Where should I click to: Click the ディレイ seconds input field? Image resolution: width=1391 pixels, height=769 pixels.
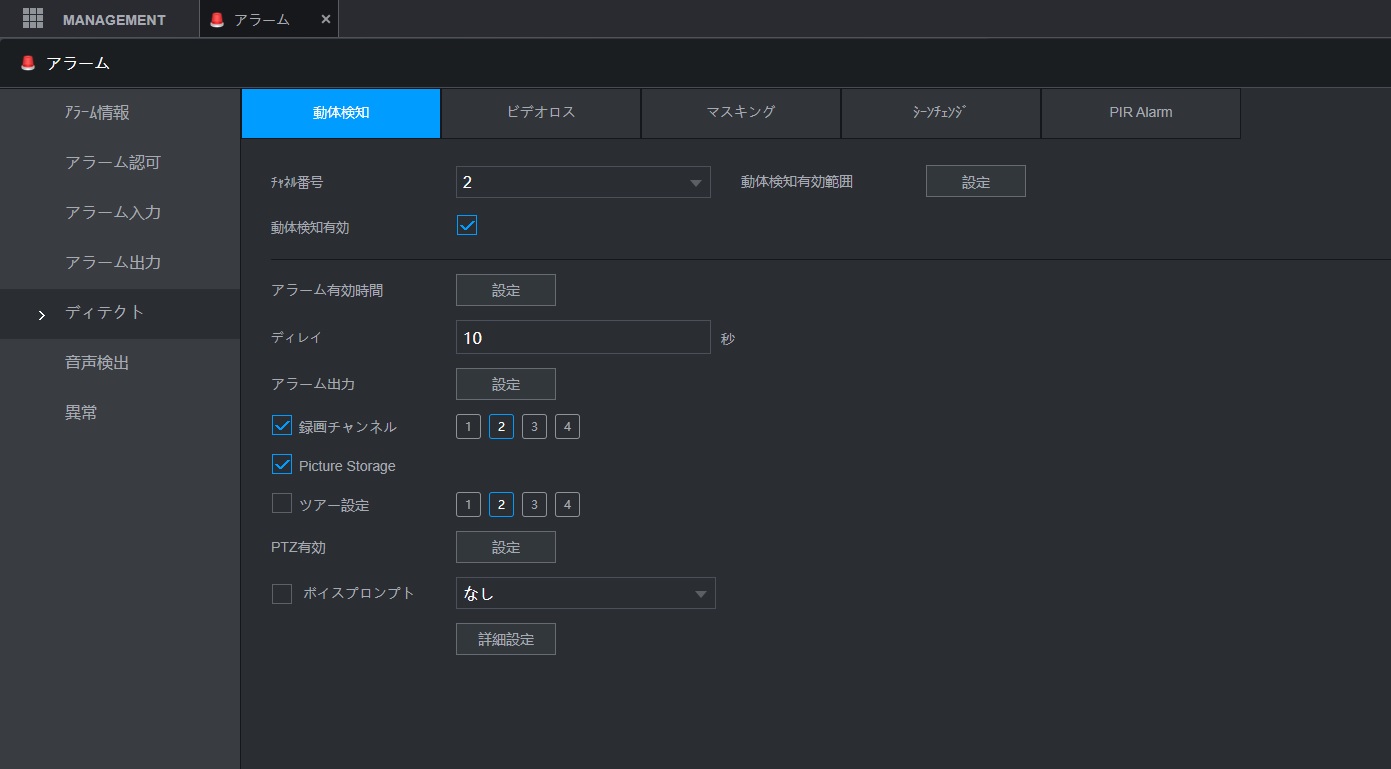(x=583, y=337)
